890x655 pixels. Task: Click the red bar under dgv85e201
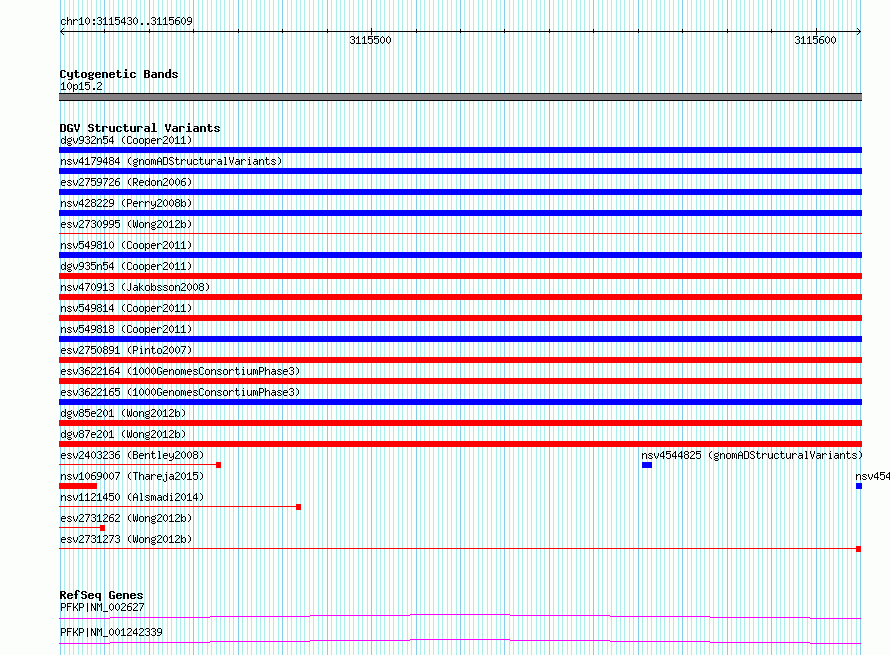point(460,423)
